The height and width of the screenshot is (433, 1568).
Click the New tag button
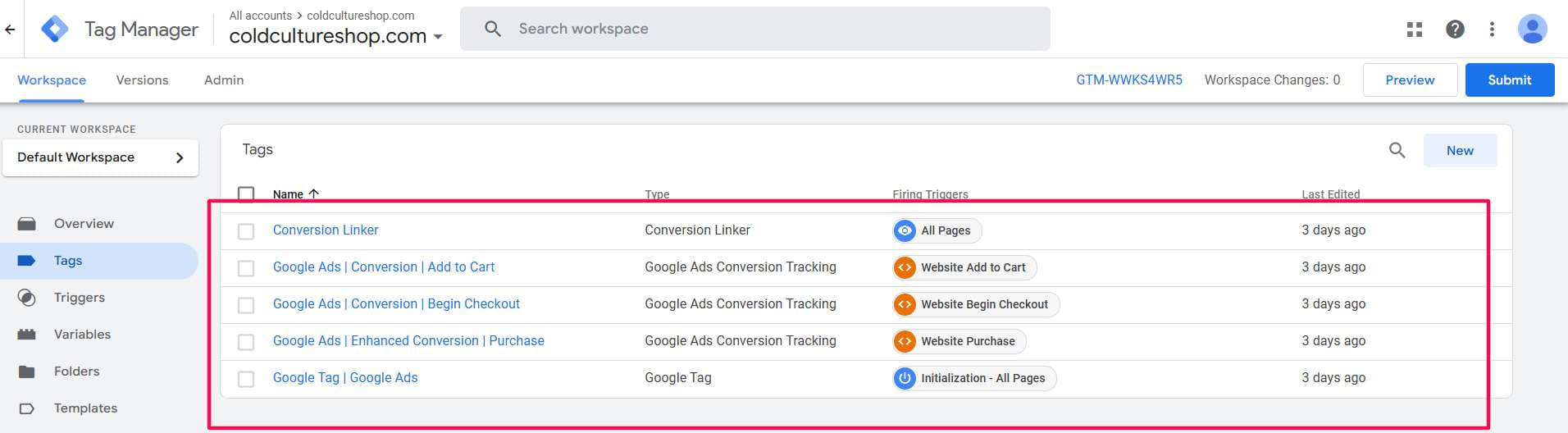(1460, 151)
